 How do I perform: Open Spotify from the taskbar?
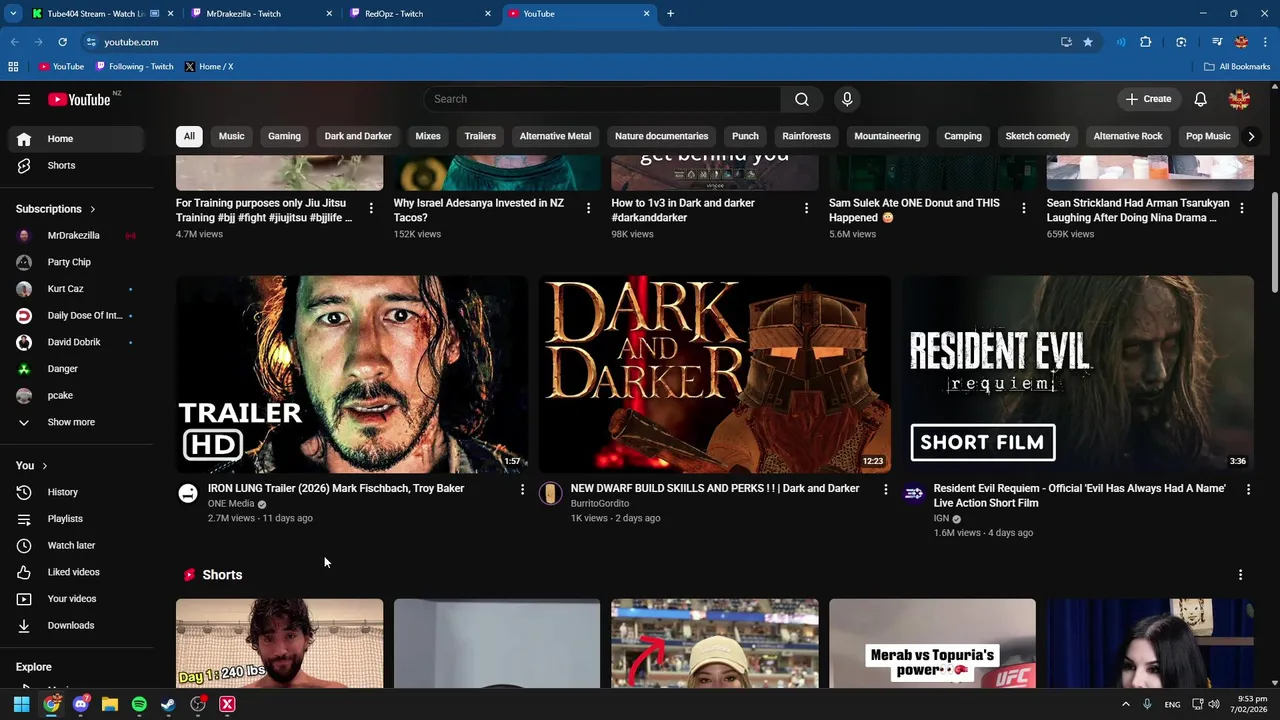point(139,704)
